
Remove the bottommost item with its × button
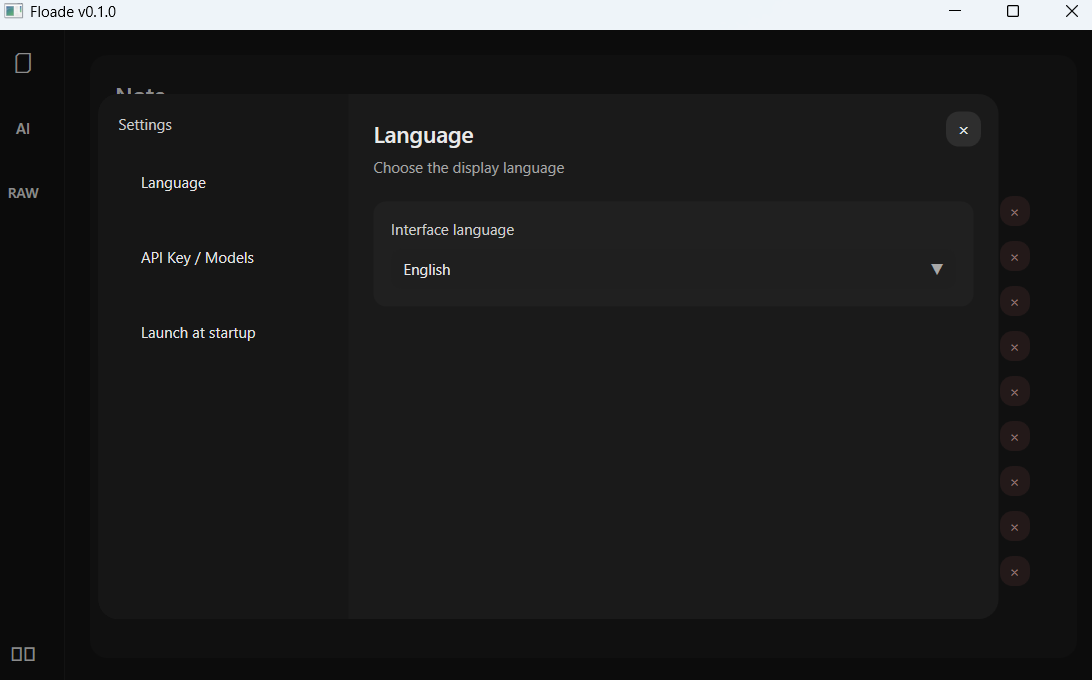1015,571
